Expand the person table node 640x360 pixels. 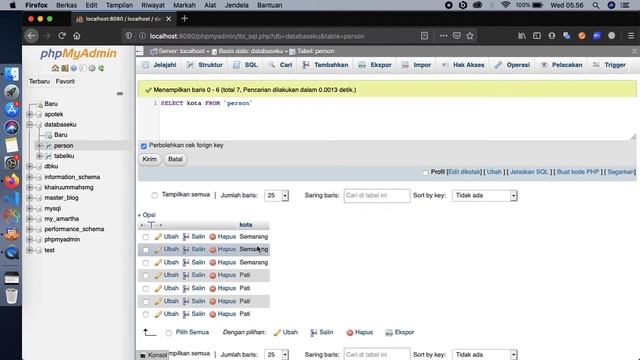(39, 146)
